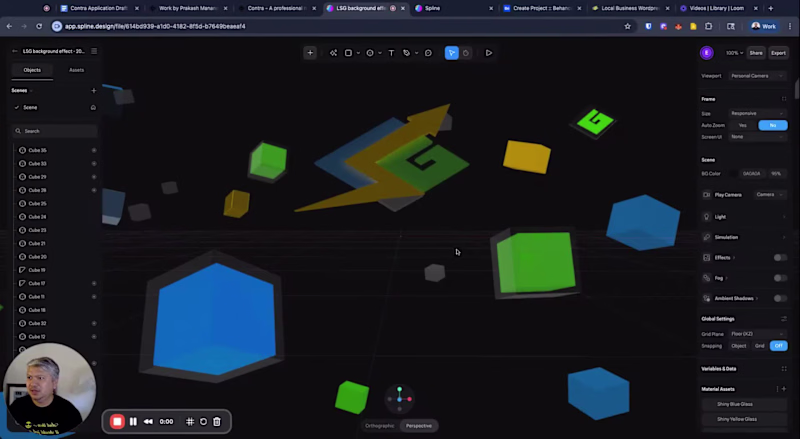Set Snapping to Grid
Viewport: 800px width, 439px height.
(760, 346)
